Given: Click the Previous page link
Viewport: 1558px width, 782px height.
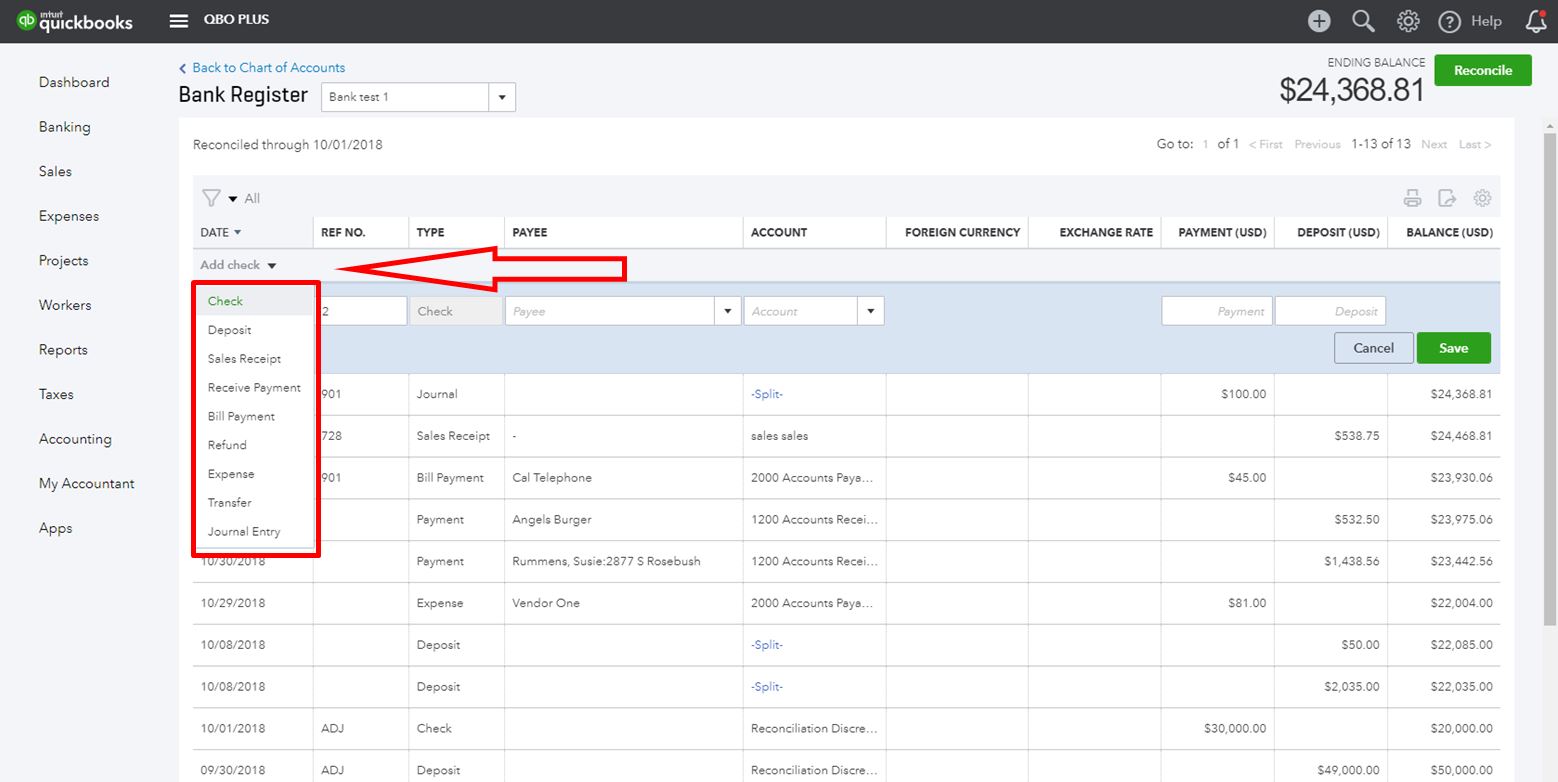Looking at the screenshot, I should pyautogui.click(x=1317, y=144).
